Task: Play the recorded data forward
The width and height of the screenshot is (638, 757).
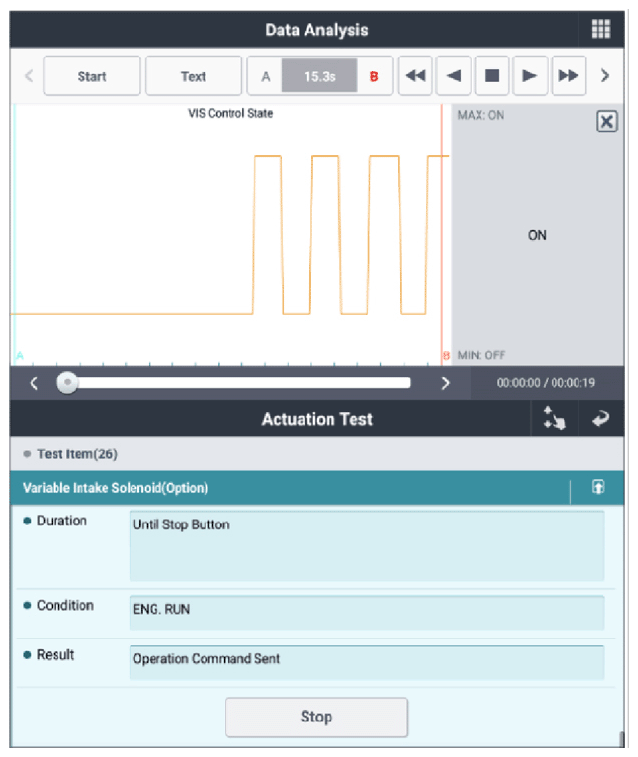Action: pyautogui.click(x=529, y=76)
